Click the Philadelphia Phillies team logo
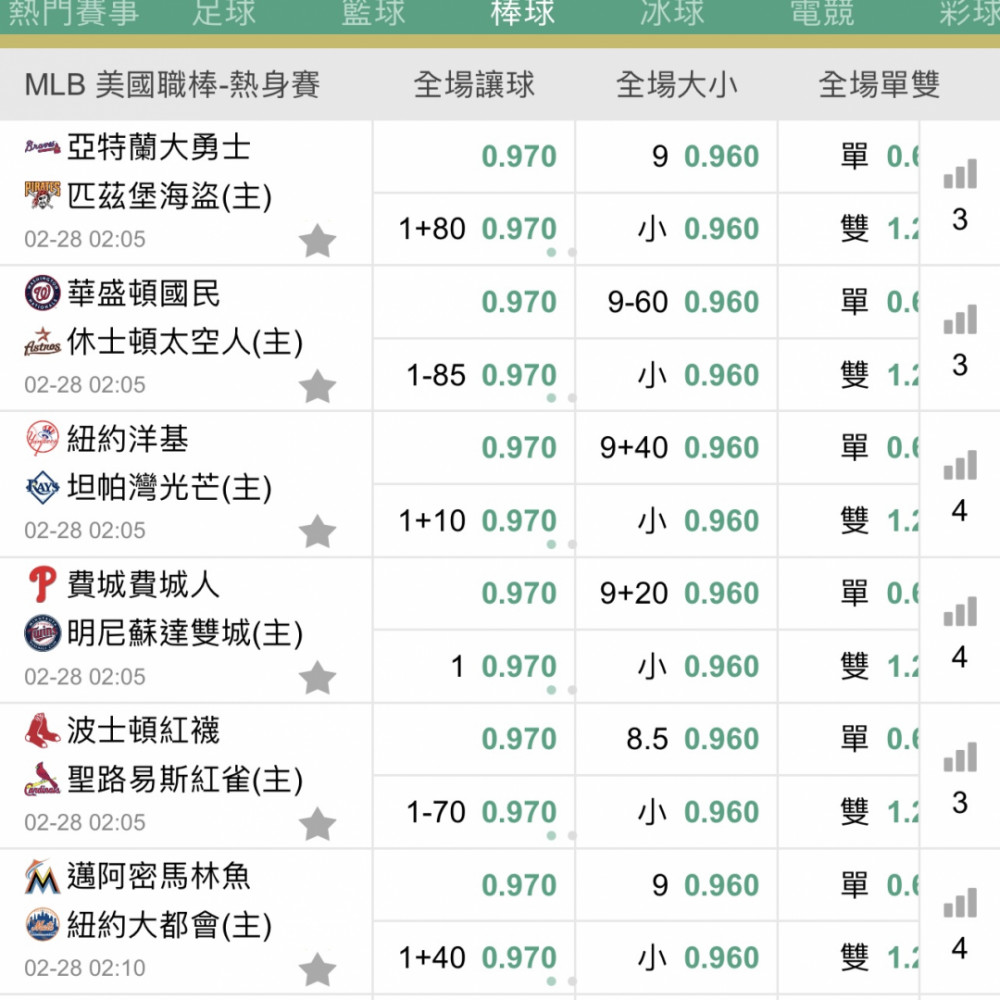The image size is (1000, 1000). click(43, 584)
